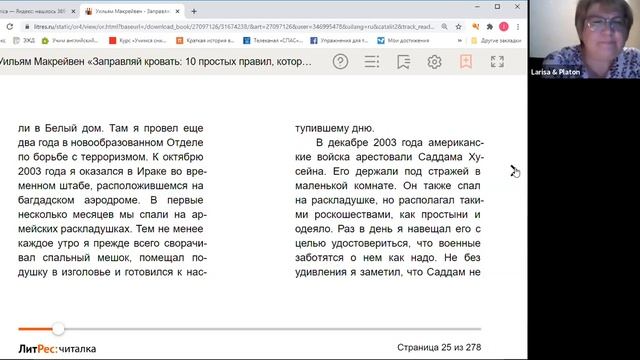Screen dimensions: 640x360
Task: Close the Yandex search tab
Action: point(73,11)
